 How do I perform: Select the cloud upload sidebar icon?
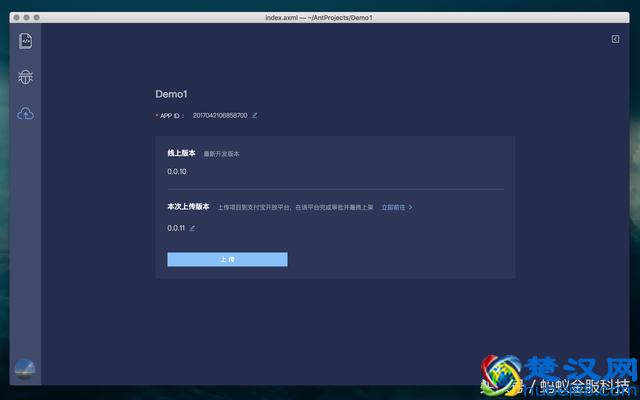[25, 113]
